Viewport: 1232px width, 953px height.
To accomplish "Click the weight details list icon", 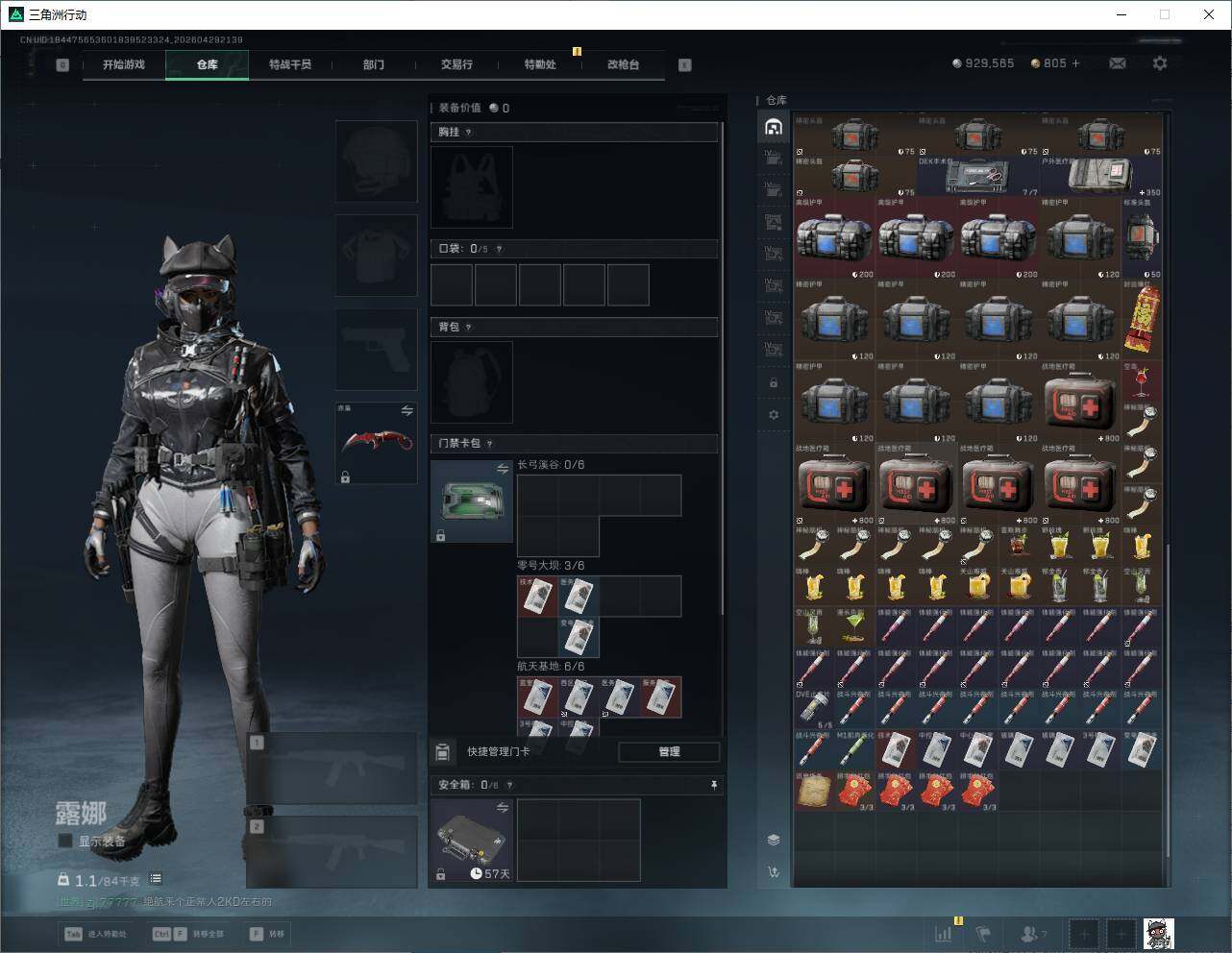I will (156, 879).
